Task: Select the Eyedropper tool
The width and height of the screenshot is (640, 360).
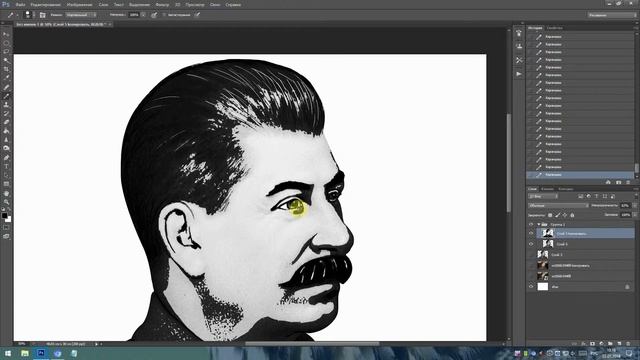Action: click(6, 78)
